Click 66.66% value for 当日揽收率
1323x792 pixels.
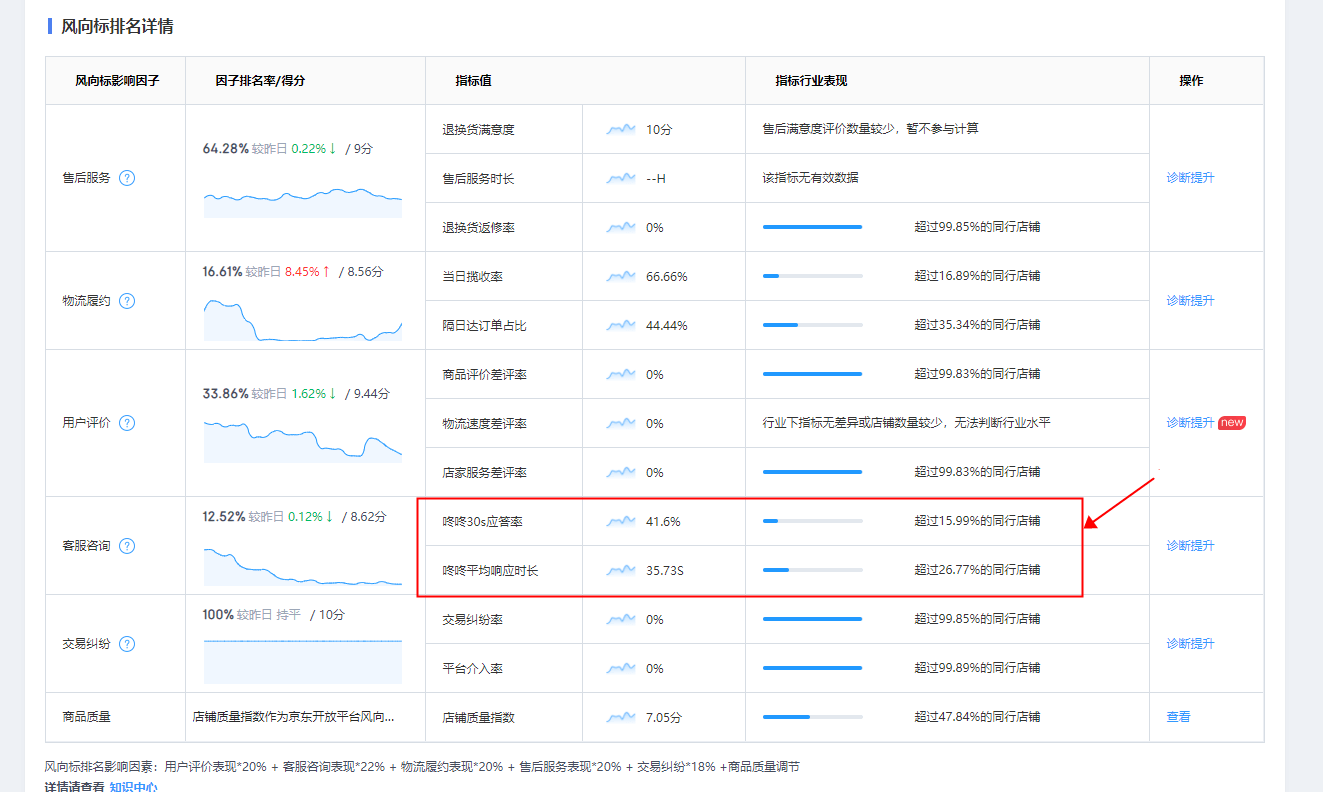click(x=667, y=277)
